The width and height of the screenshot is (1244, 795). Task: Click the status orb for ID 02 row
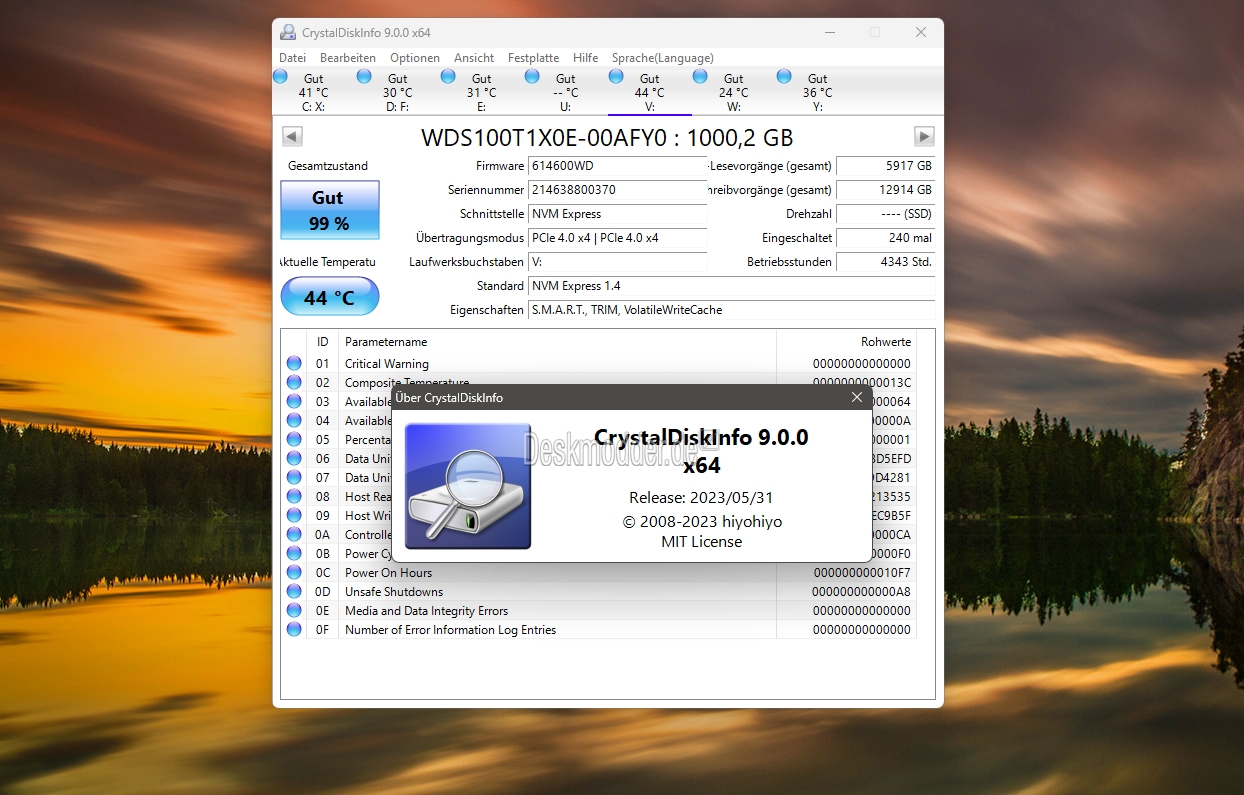coord(294,383)
